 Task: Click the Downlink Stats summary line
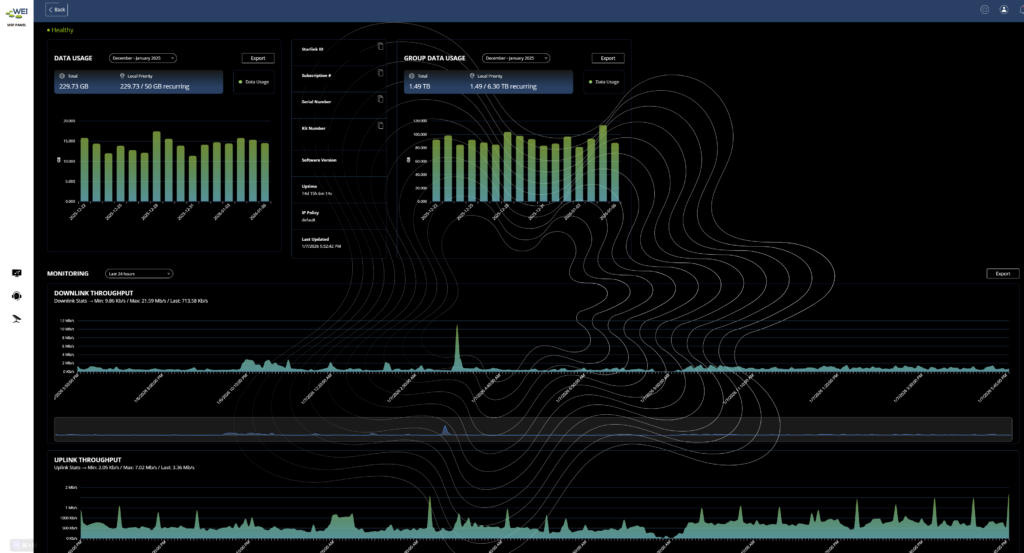tap(131, 301)
